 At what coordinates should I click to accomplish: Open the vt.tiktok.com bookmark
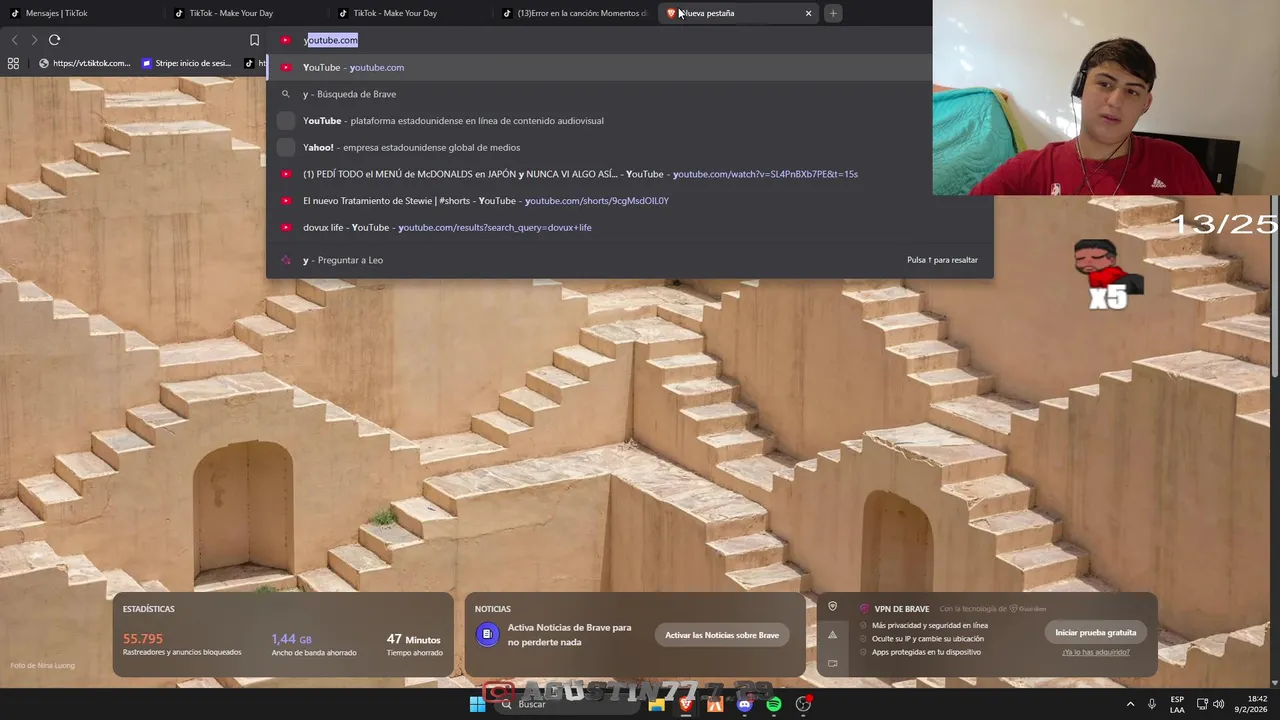[85, 63]
